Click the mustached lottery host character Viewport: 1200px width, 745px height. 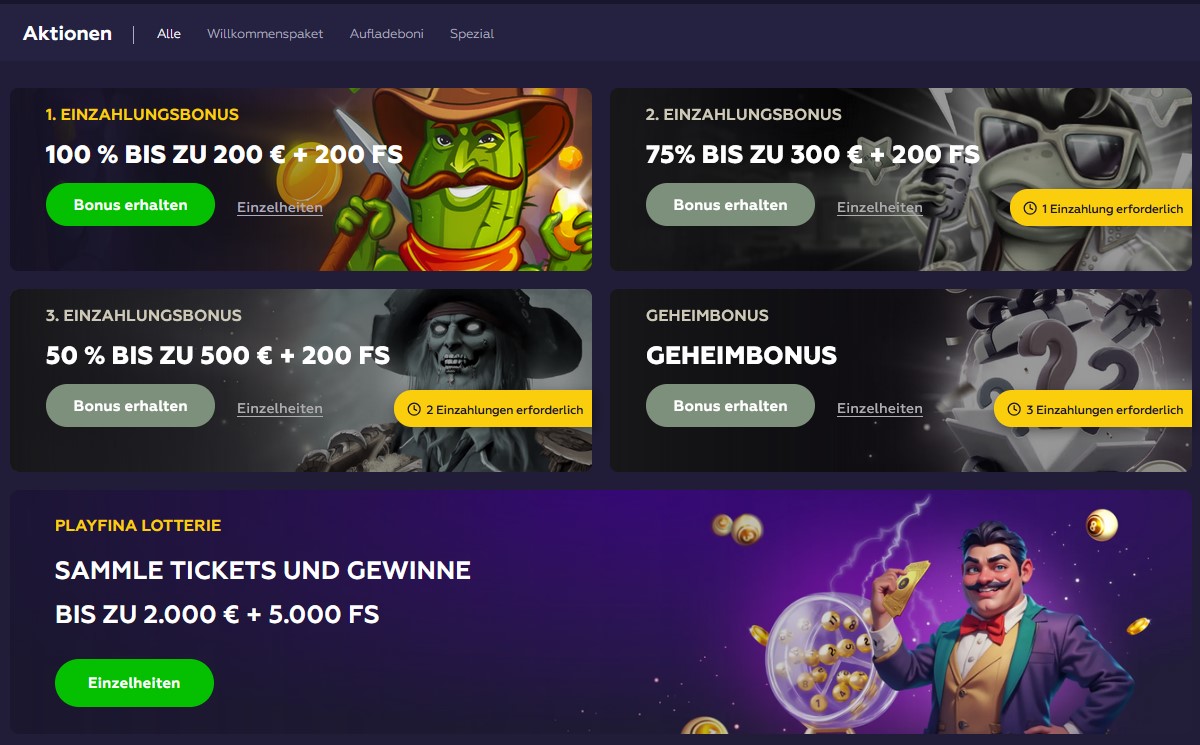(1000, 630)
